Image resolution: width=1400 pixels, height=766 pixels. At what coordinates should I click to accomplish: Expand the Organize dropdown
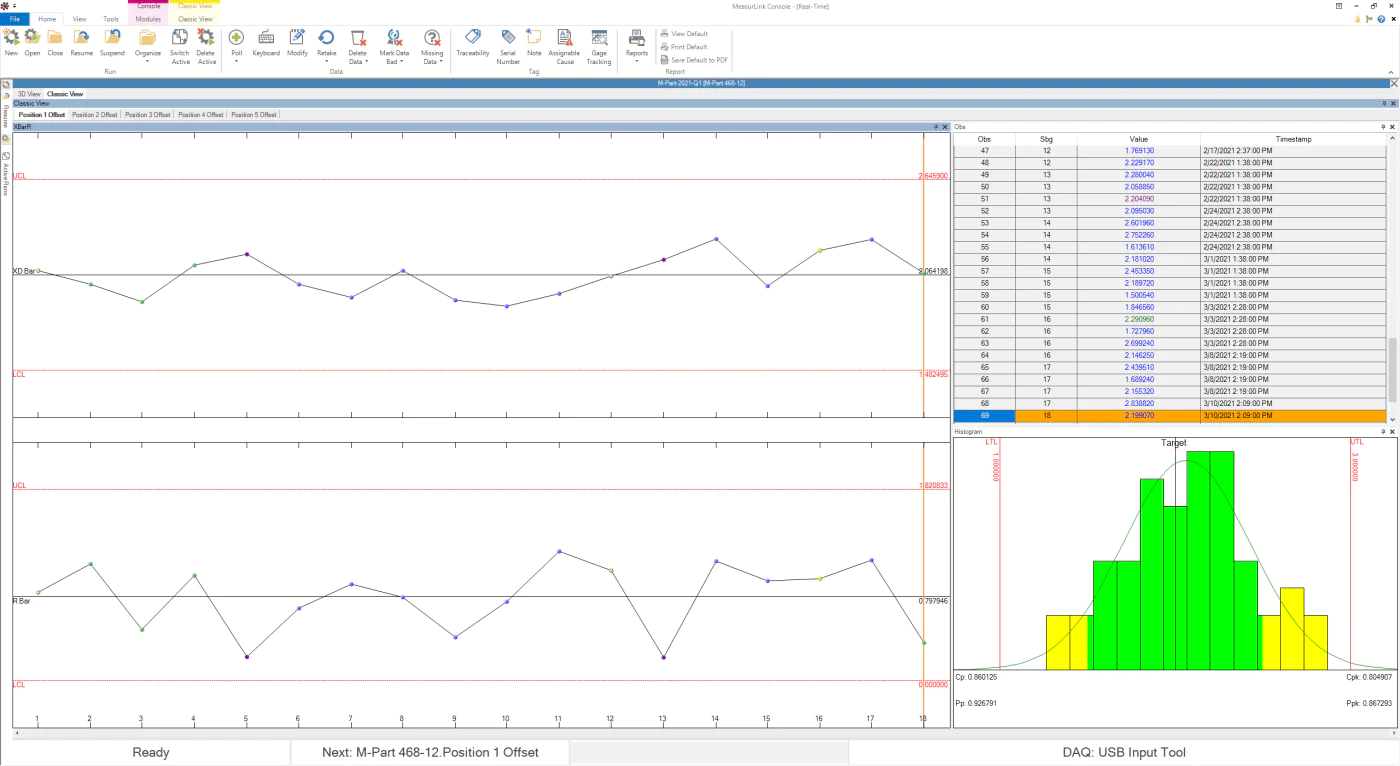tap(148, 61)
